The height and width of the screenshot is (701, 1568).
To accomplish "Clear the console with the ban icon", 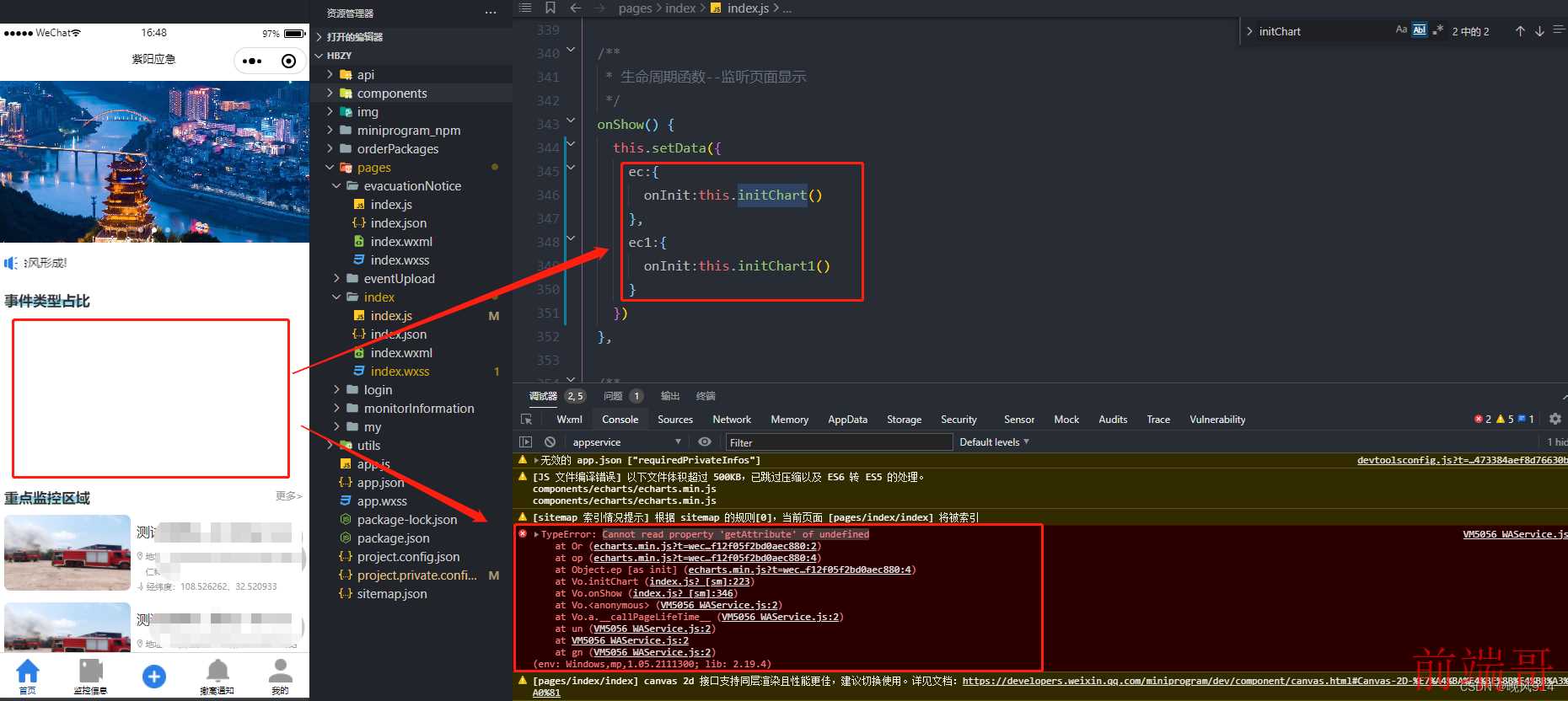I will point(550,441).
